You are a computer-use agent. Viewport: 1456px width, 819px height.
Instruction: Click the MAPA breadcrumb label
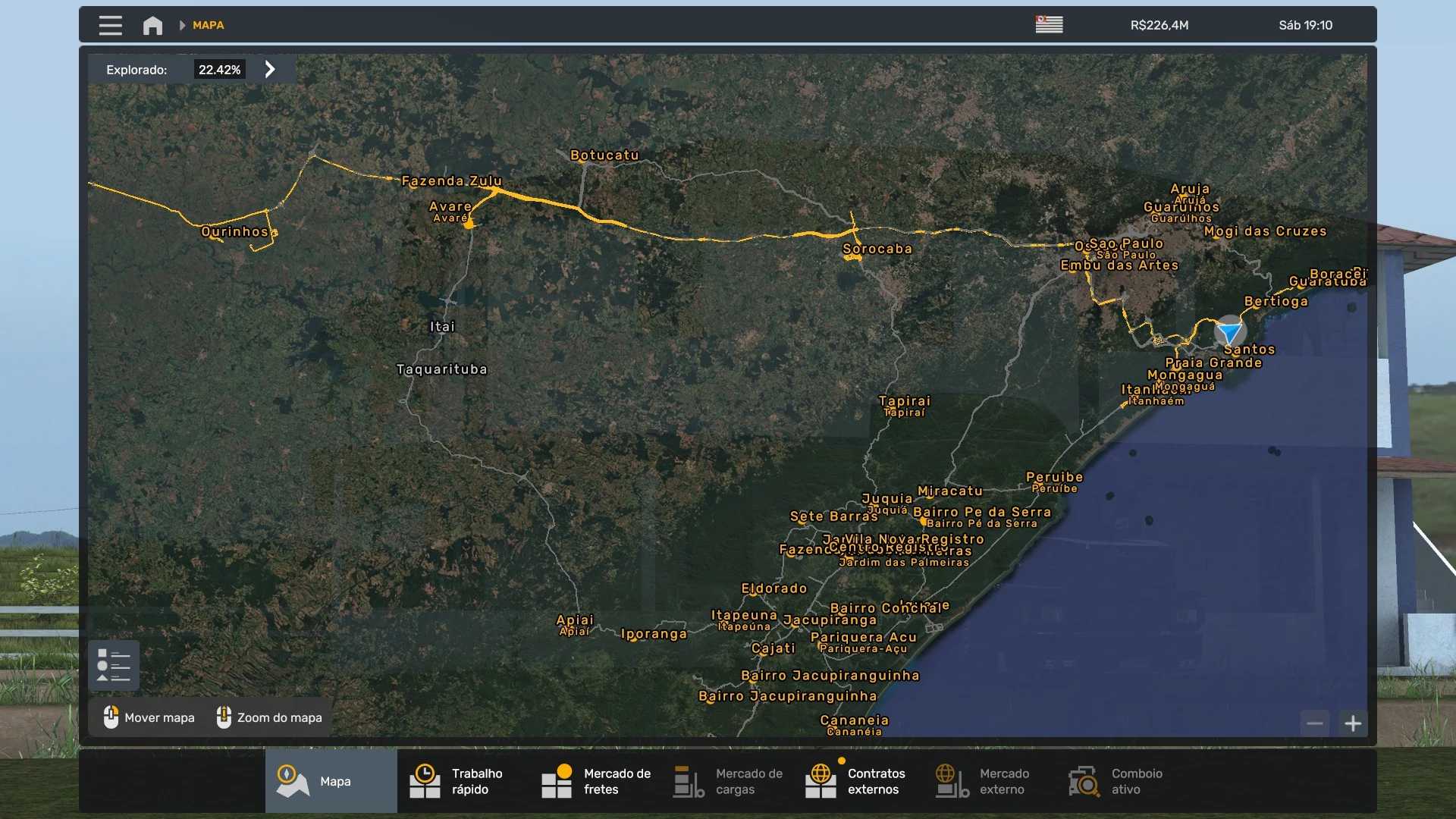(208, 25)
